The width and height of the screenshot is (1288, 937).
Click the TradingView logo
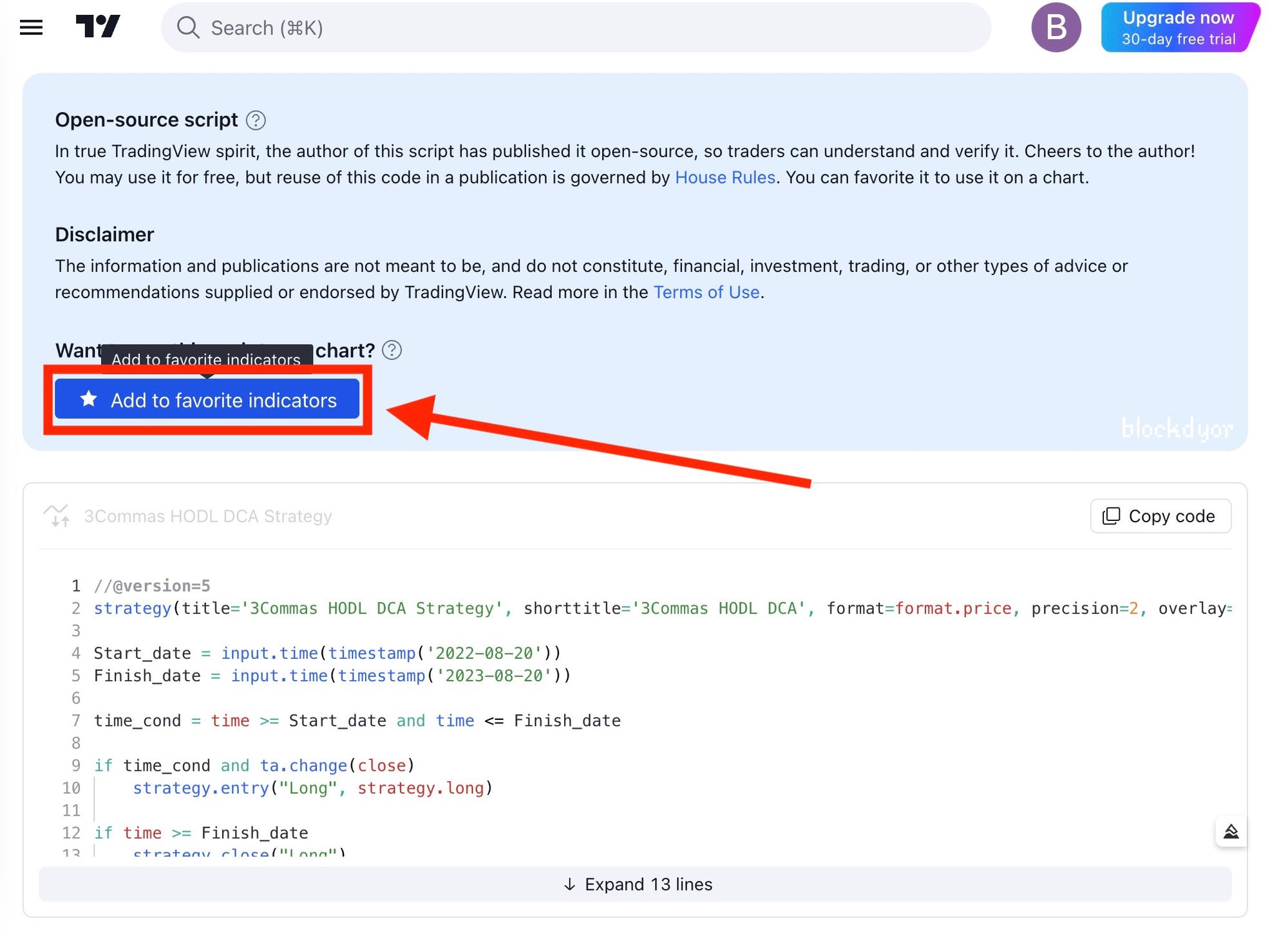pyautogui.click(x=98, y=27)
